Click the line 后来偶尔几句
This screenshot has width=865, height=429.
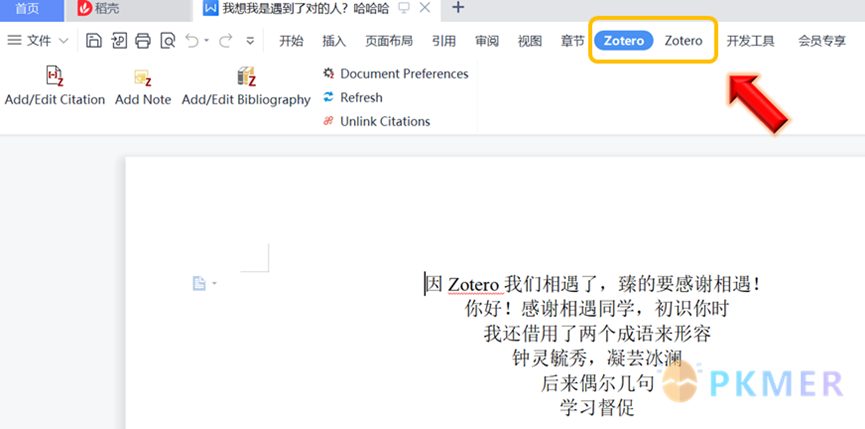(597, 383)
